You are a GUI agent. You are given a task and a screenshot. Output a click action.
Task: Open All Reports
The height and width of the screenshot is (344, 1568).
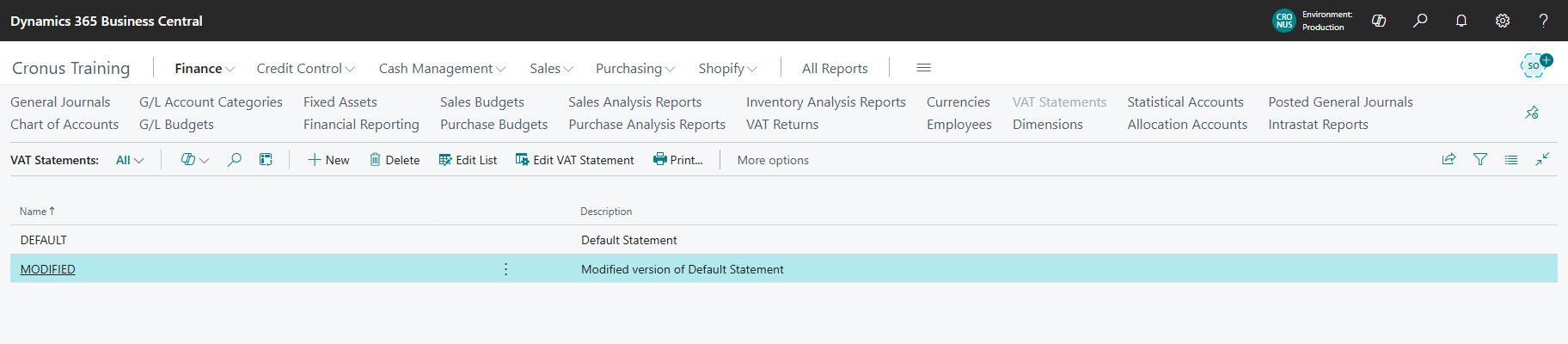click(835, 68)
